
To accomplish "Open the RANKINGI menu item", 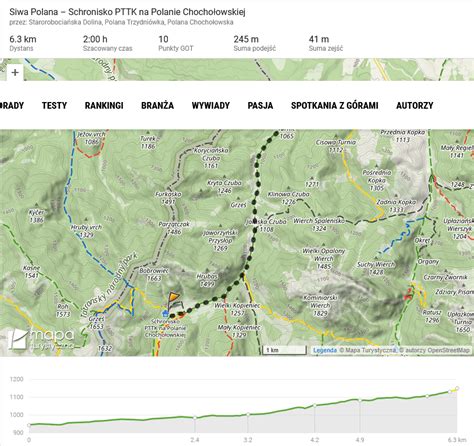I will pyautogui.click(x=104, y=106).
